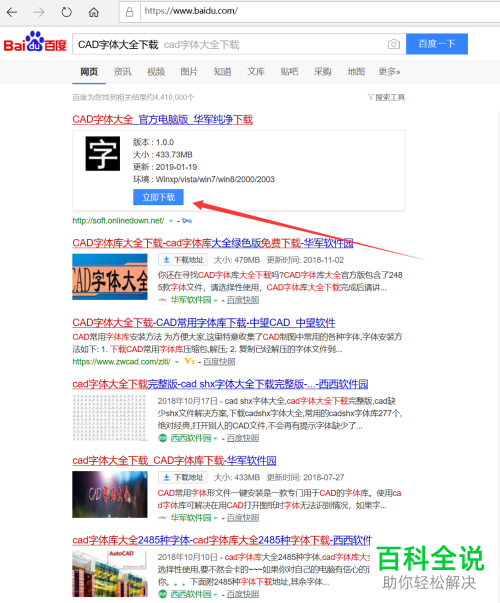
Task: Switch to the 知道 tab
Action: point(222,72)
